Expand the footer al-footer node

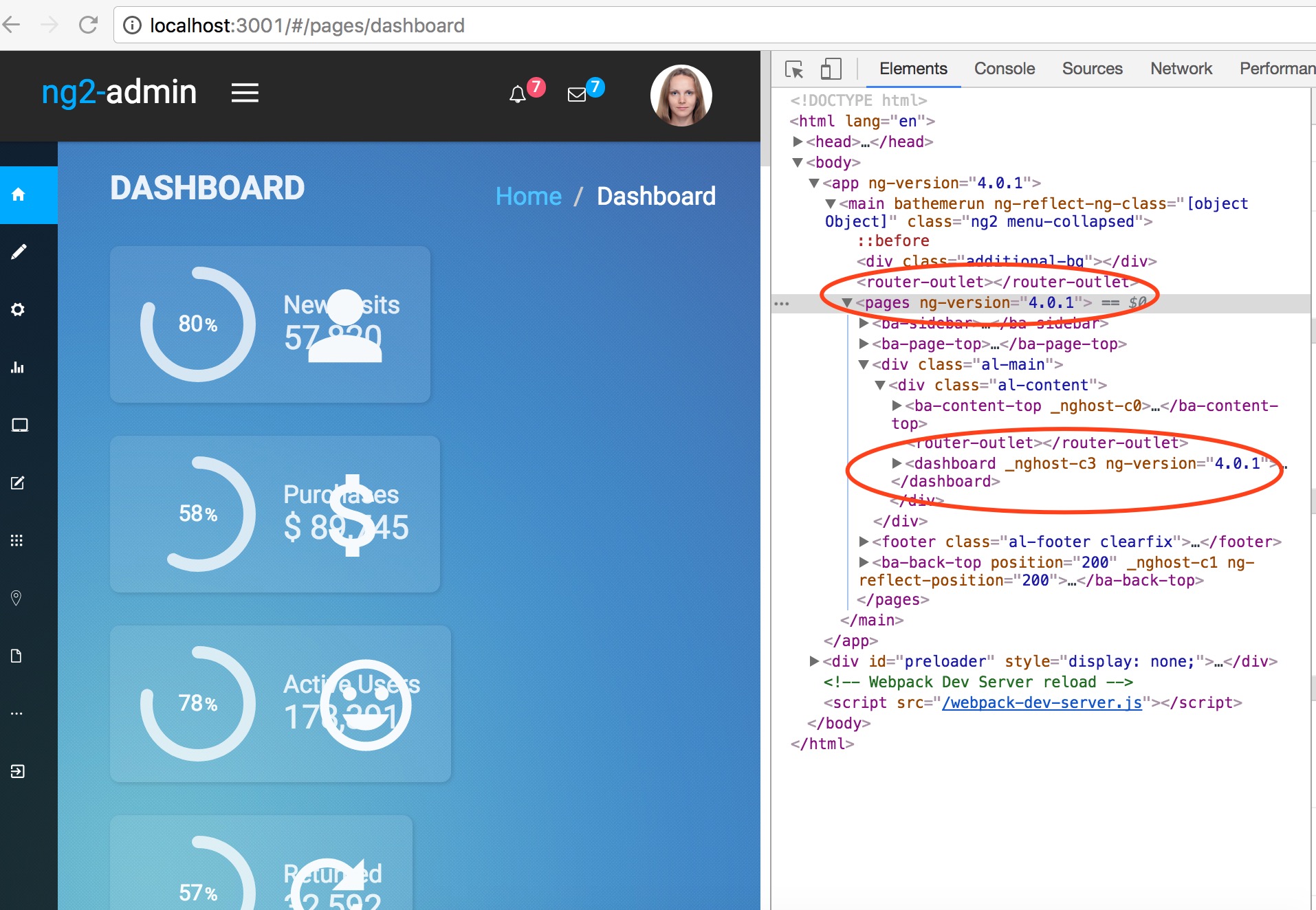pos(864,542)
